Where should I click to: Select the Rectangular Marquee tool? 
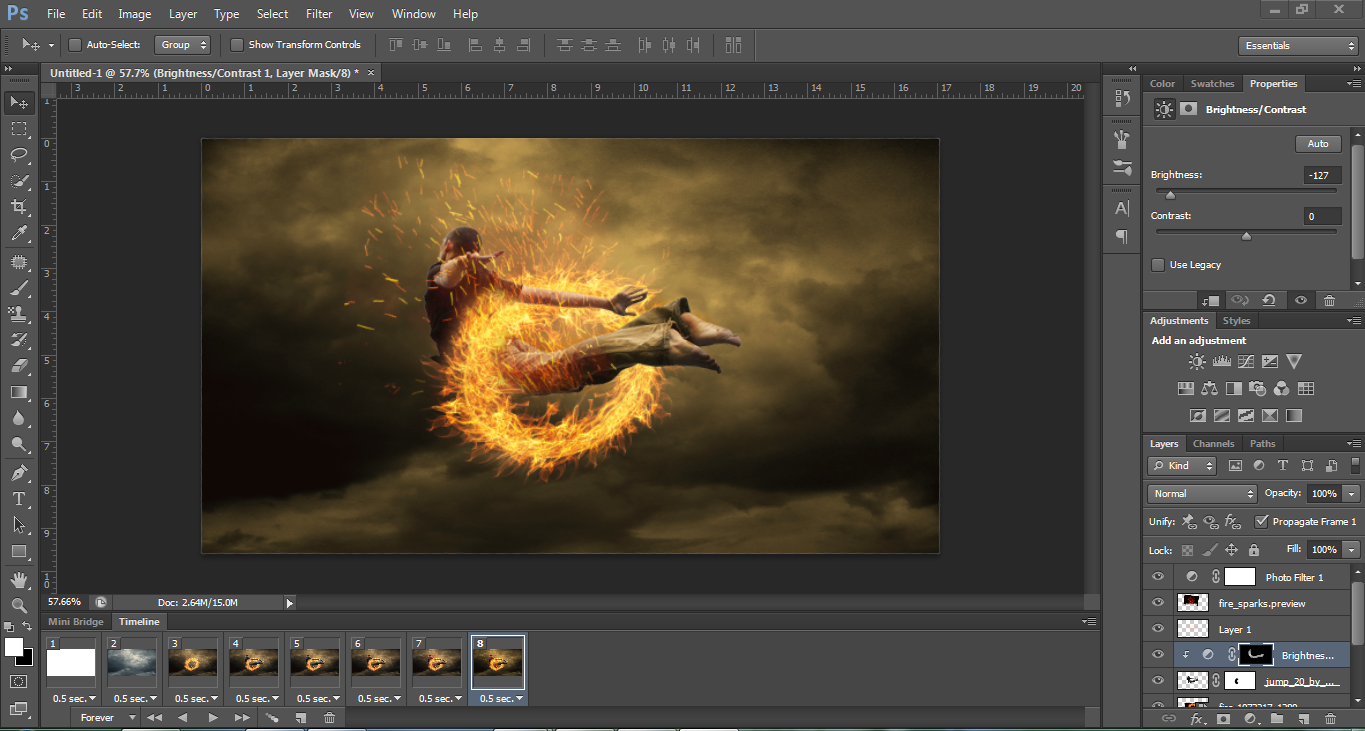point(19,129)
